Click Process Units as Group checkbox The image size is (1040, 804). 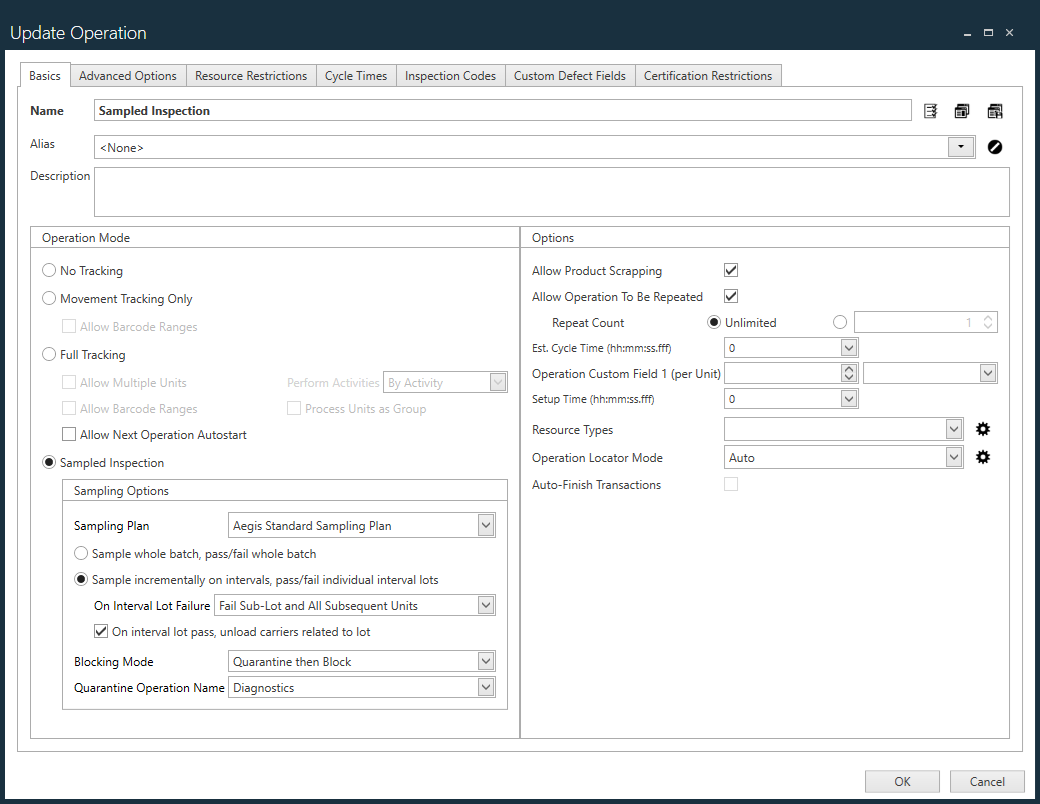pyautogui.click(x=294, y=408)
